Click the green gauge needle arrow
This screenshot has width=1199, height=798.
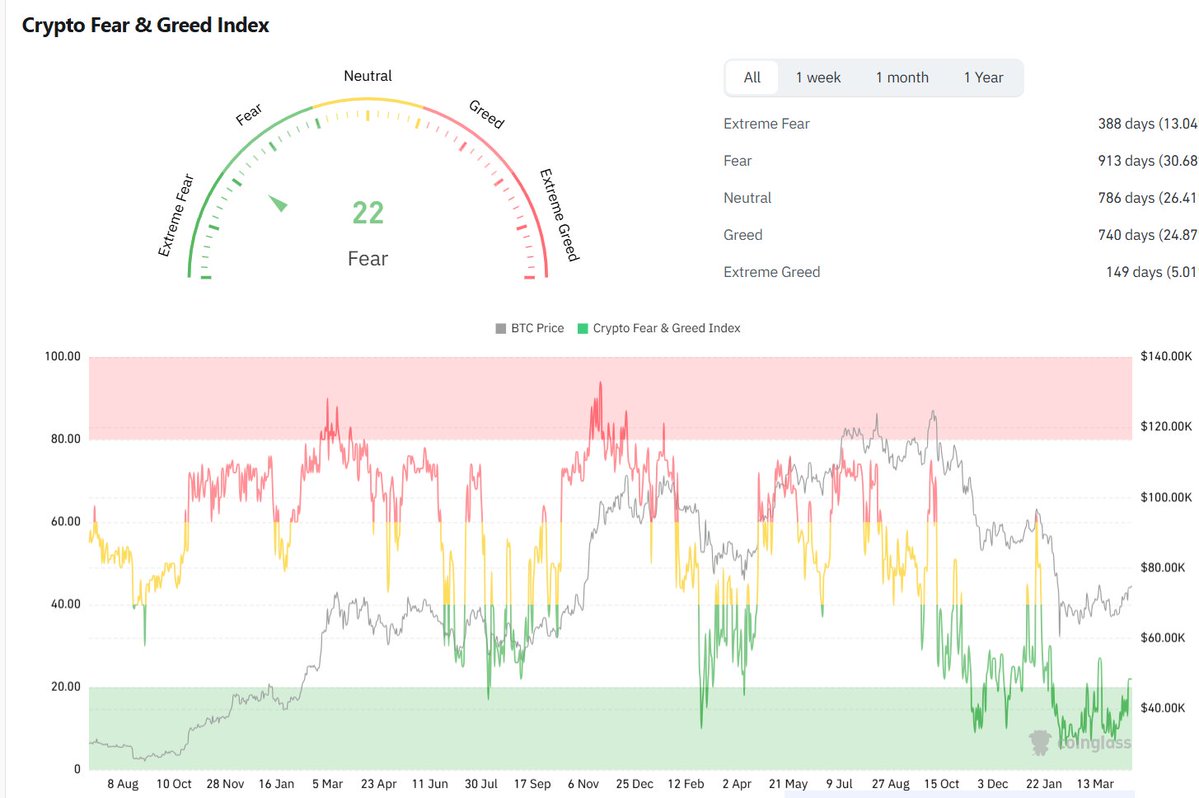[x=278, y=203]
